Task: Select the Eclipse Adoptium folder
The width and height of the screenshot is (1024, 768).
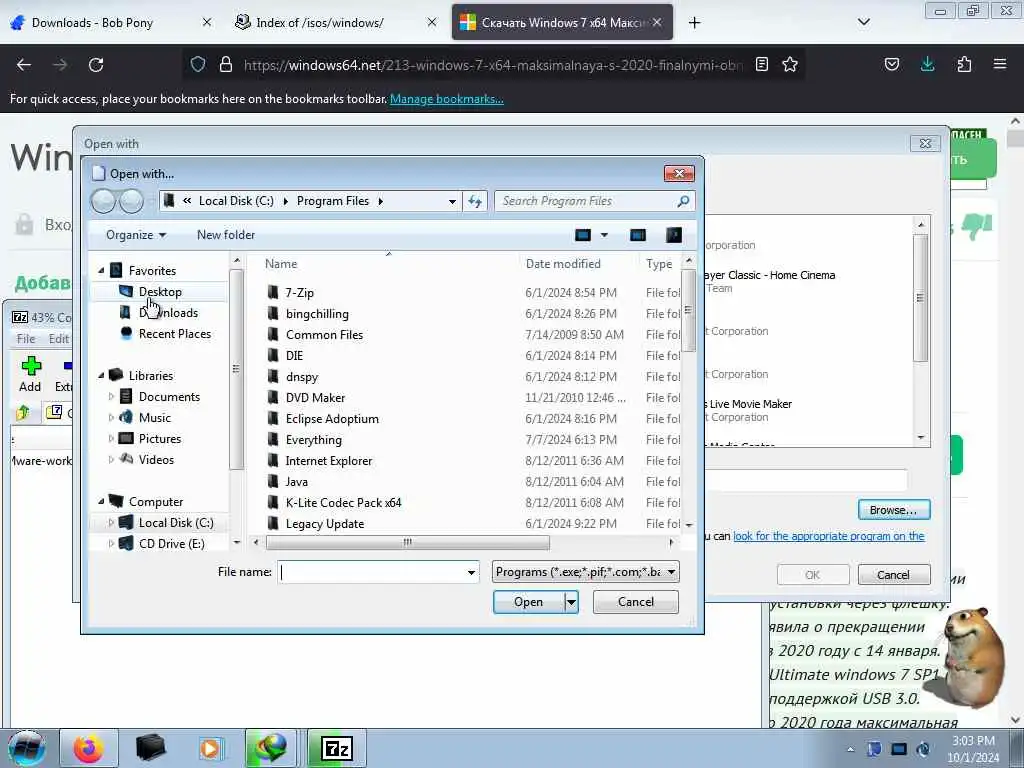Action: 332,418
